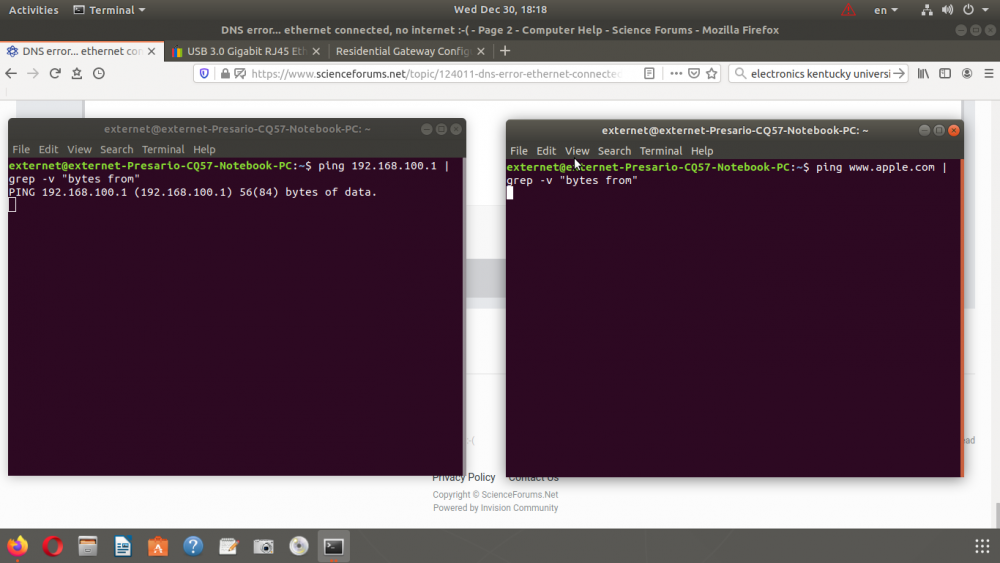Switch to 'USB 3.0 Gigabit RJ45' tab
Screen dimensions: 1000x563
(x=240, y=51)
